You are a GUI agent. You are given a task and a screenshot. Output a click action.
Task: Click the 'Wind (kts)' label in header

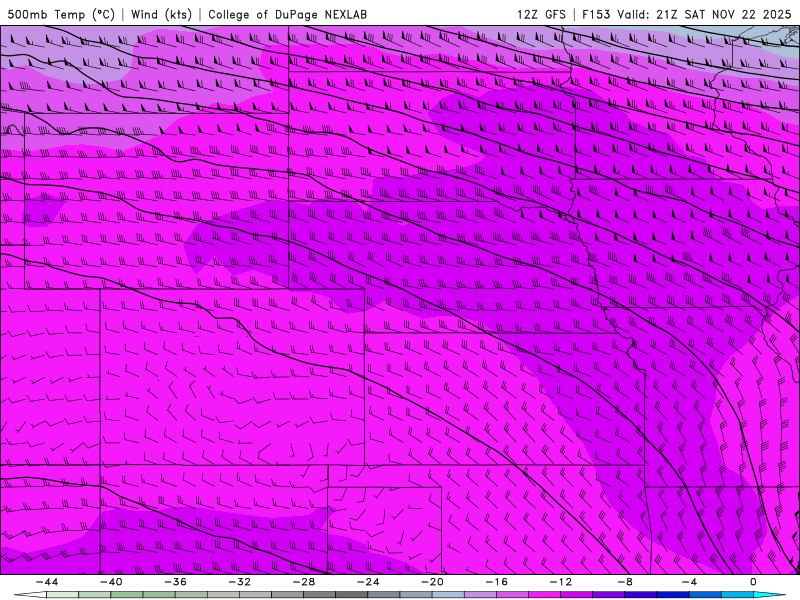click(161, 14)
